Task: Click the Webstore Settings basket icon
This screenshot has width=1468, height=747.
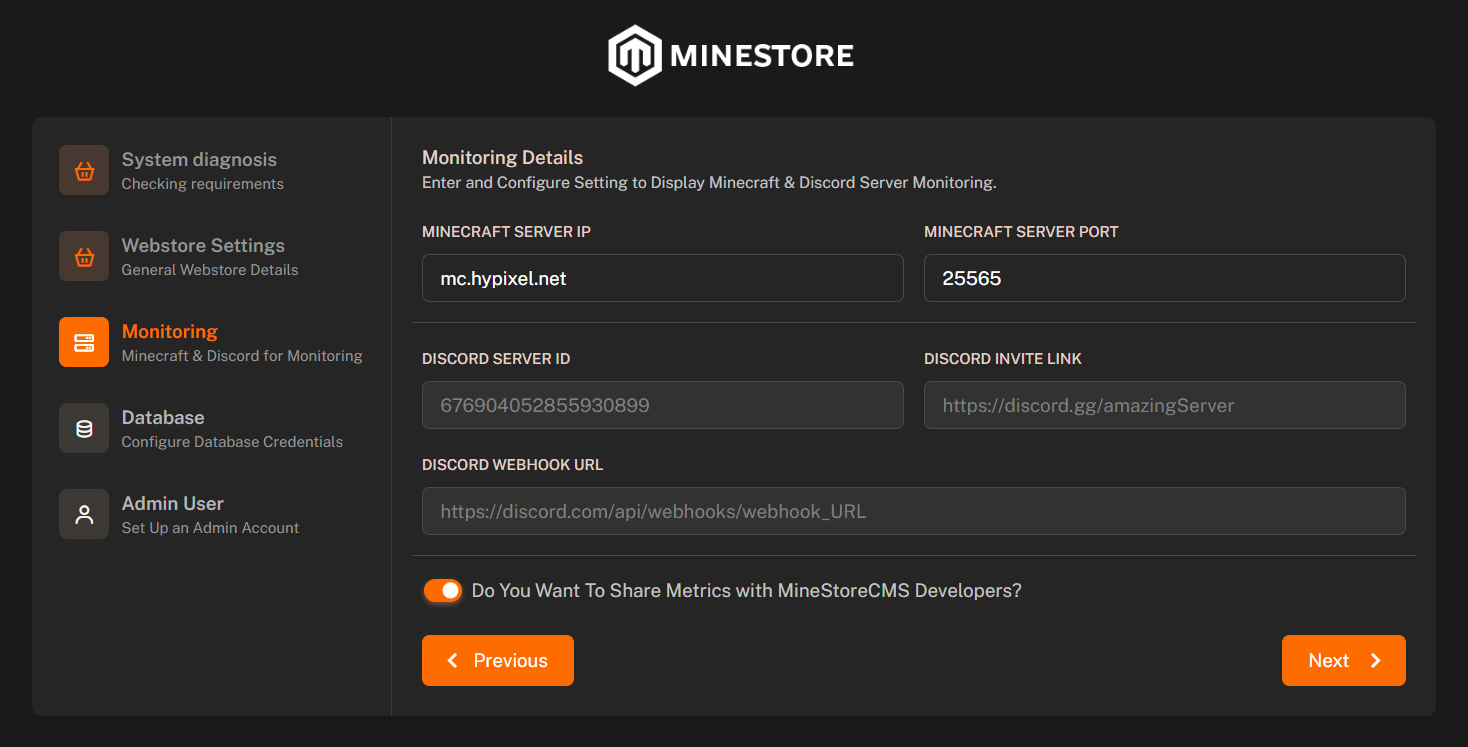Action: coord(84,256)
